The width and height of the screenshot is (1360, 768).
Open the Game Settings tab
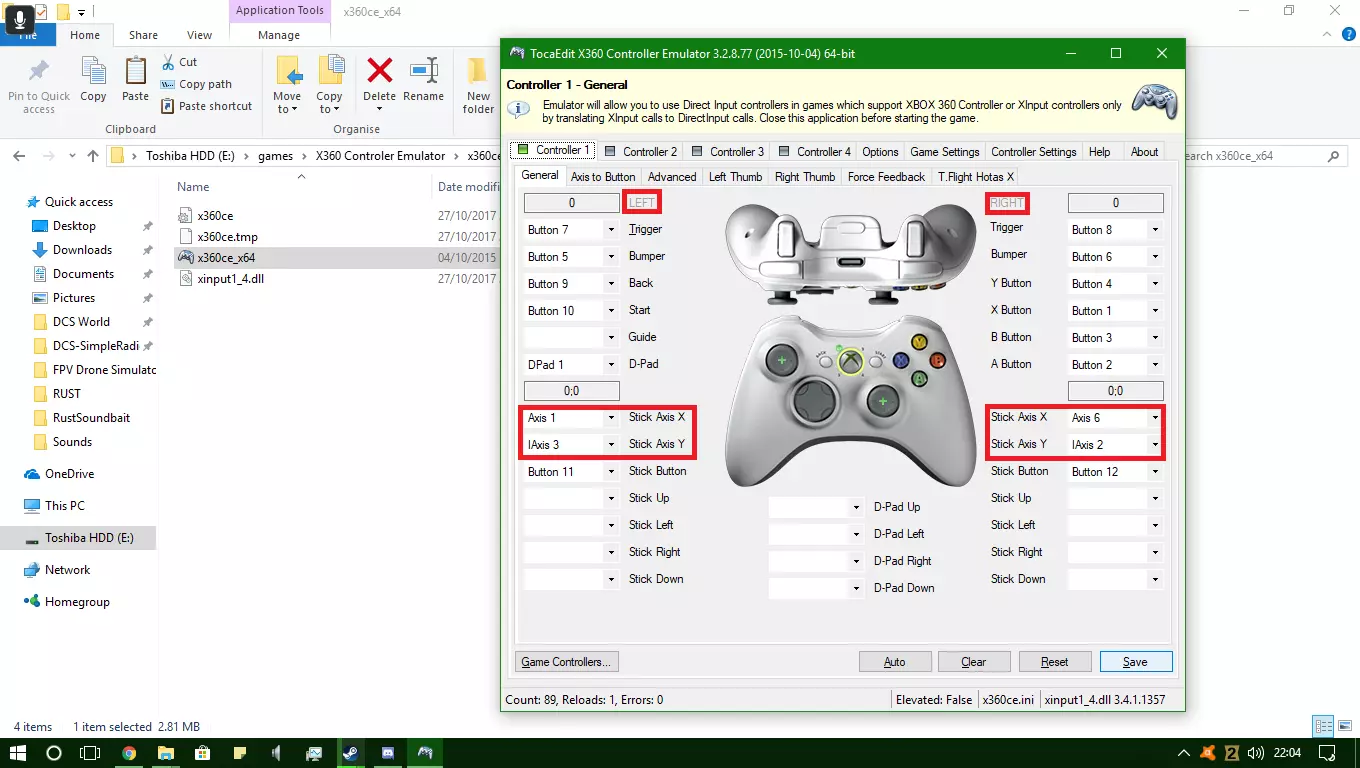[x=945, y=152]
